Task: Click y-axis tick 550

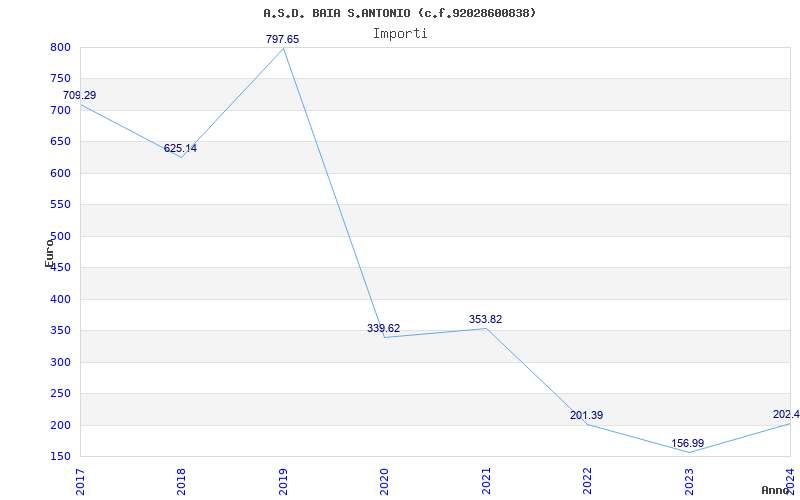Action: 60,205
